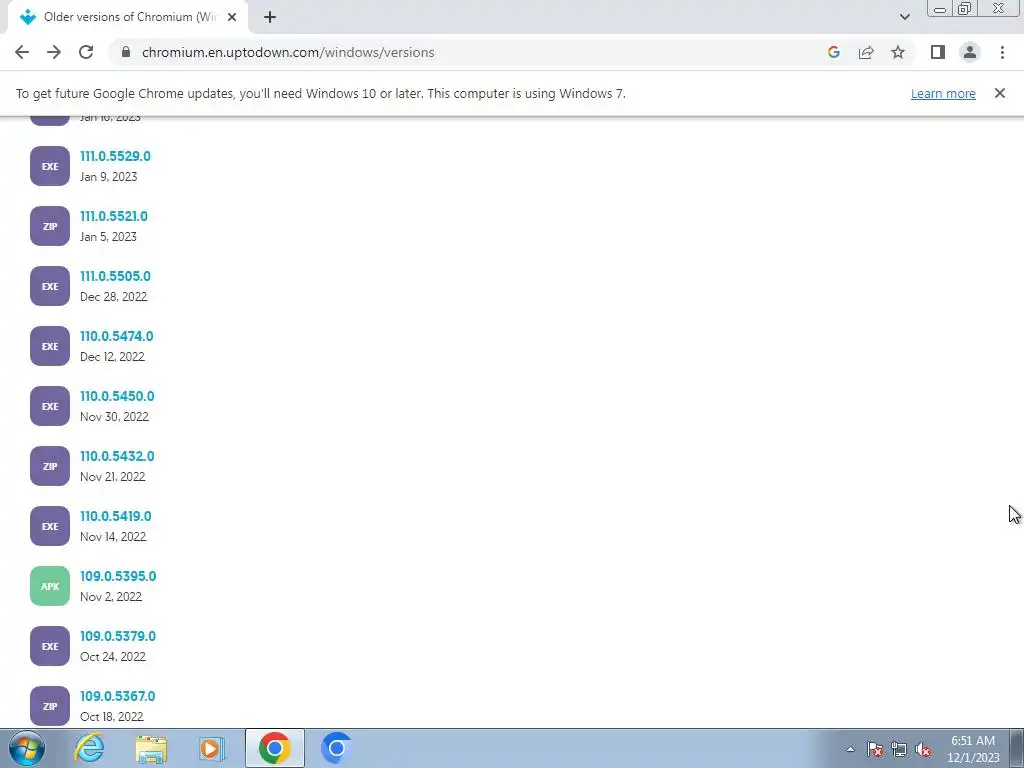Click the ZIP icon beside version 109.0.5367.0

(x=50, y=706)
